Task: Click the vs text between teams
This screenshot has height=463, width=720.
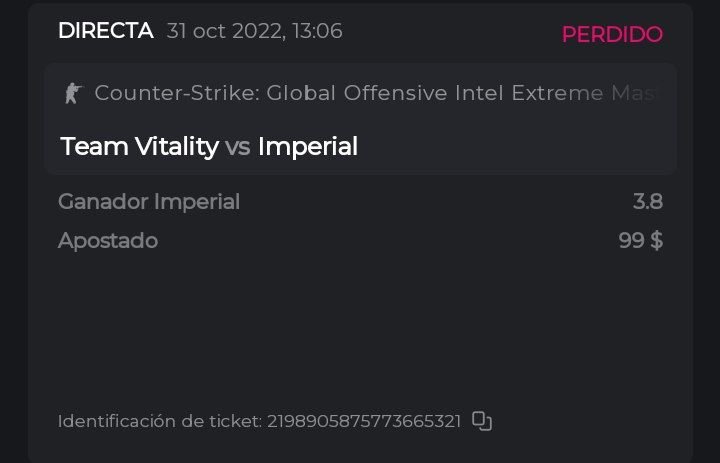Action: 237,147
